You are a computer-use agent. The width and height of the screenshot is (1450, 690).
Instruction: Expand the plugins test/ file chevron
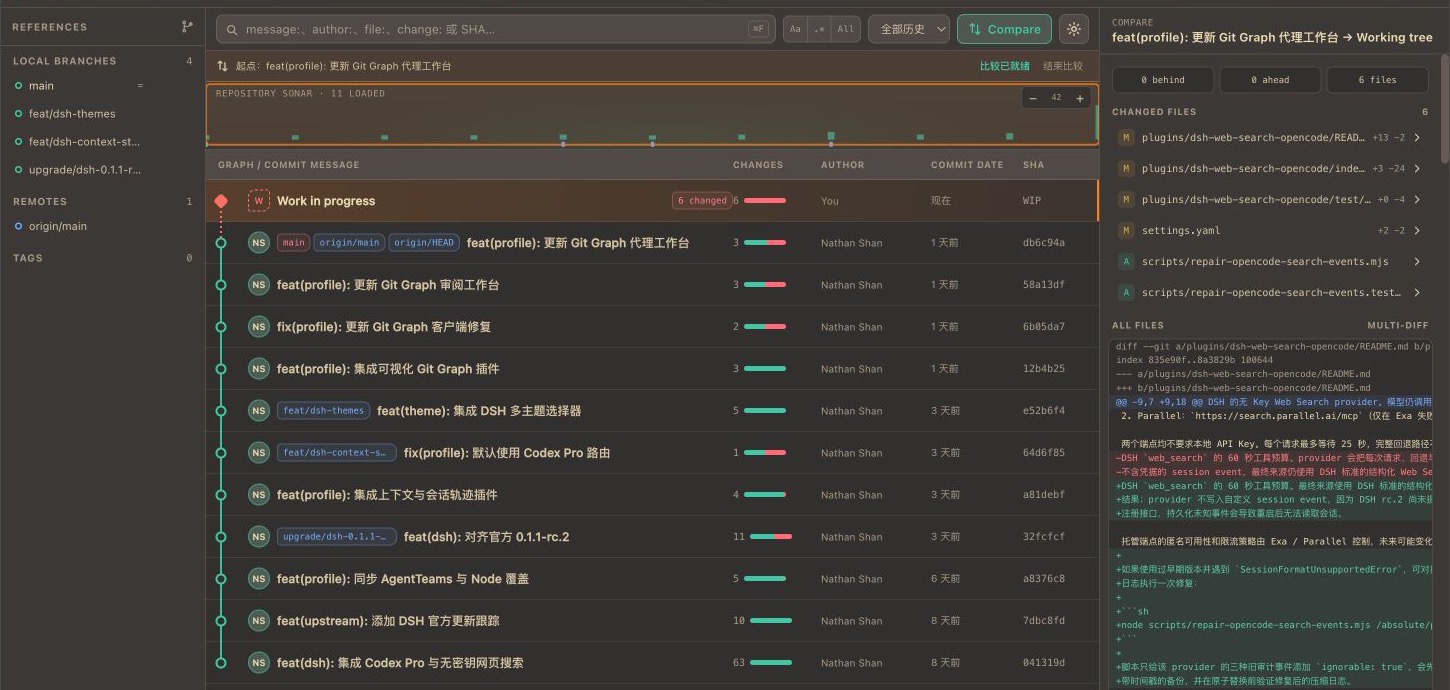click(x=1417, y=200)
